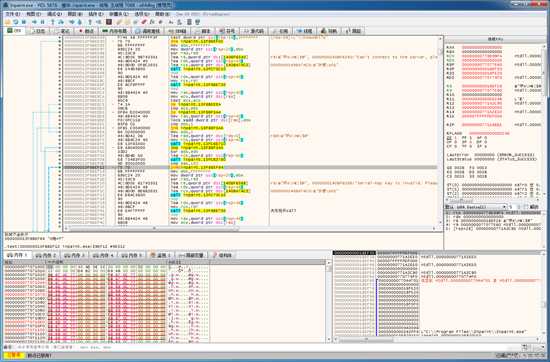The height and width of the screenshot is (362, 550).
Task: Click the Step into toolbar icon
Action: pyautogui.click(x=53, y=22)
